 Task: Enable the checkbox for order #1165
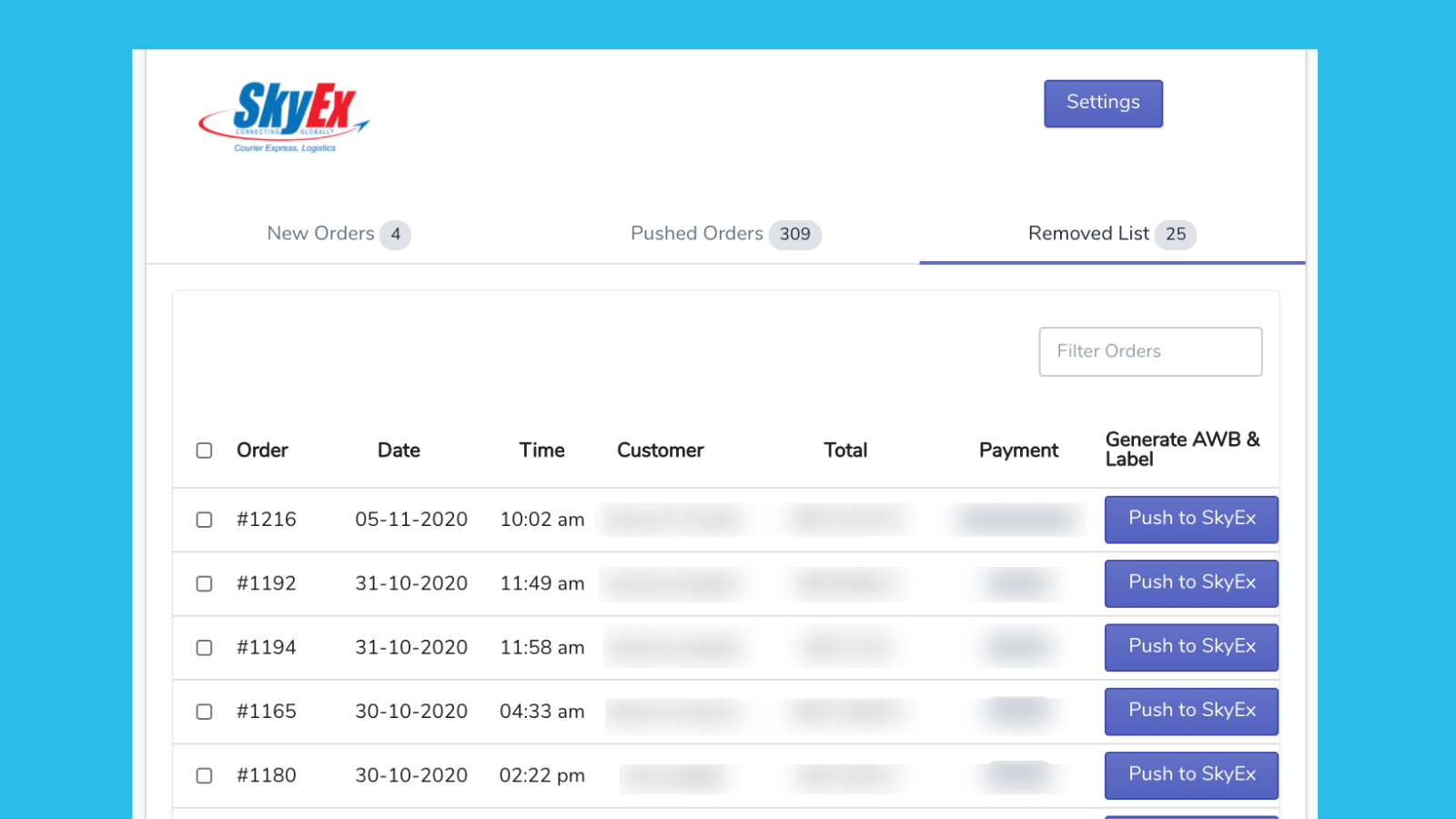click(x=204, y=713)
